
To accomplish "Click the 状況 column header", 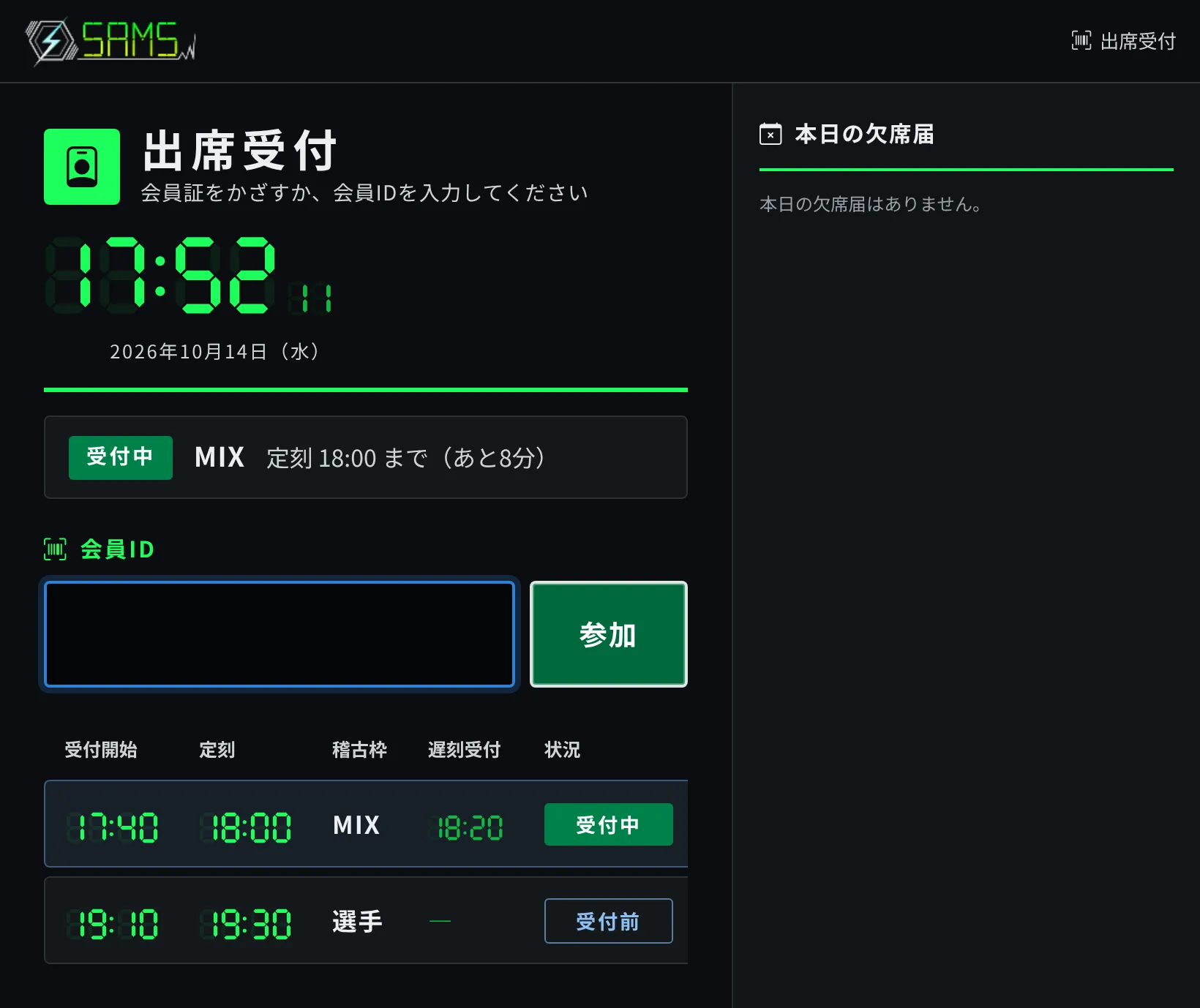I will [x=563, y=750].
